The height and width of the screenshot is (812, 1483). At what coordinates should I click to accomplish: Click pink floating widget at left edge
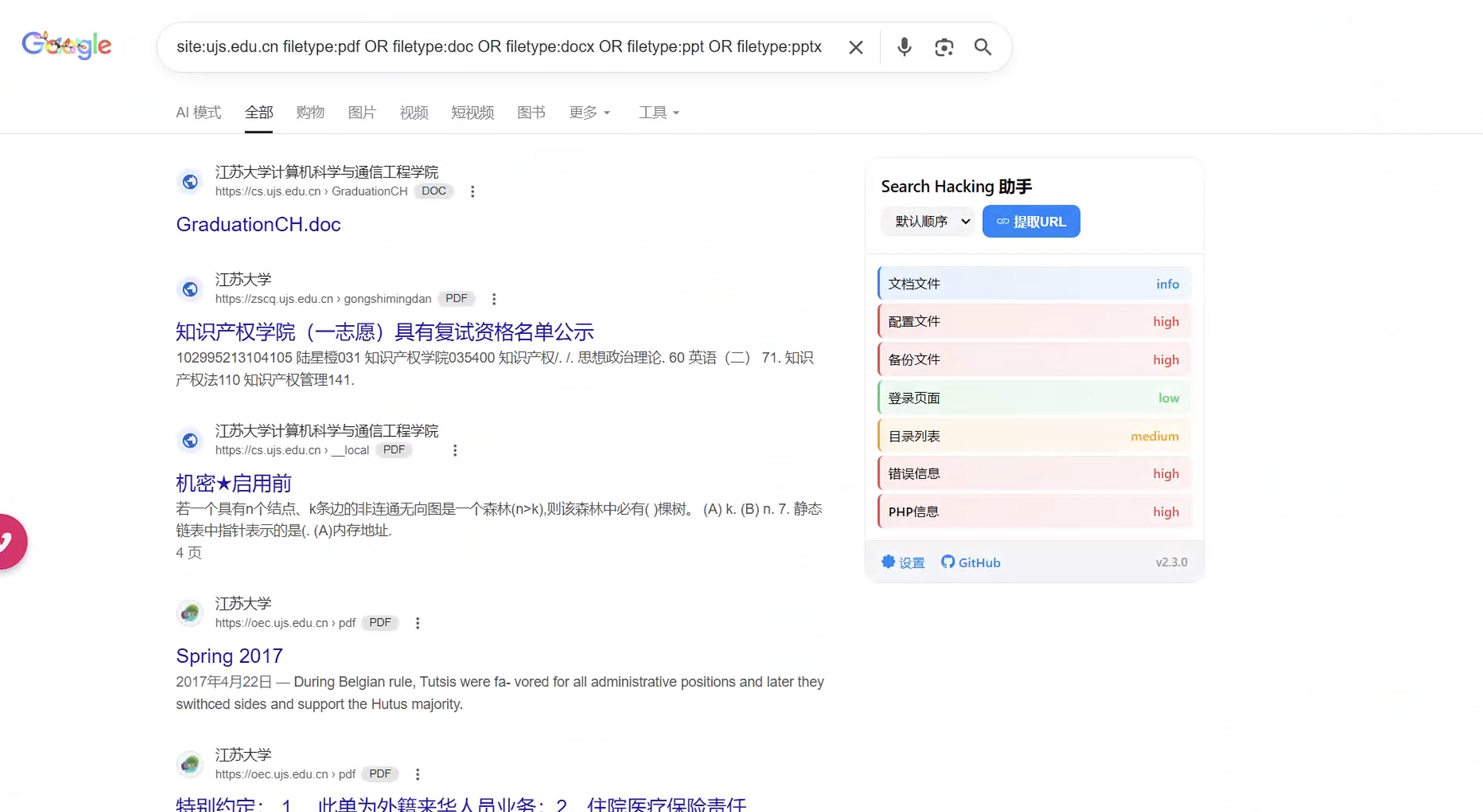[10, 542]
